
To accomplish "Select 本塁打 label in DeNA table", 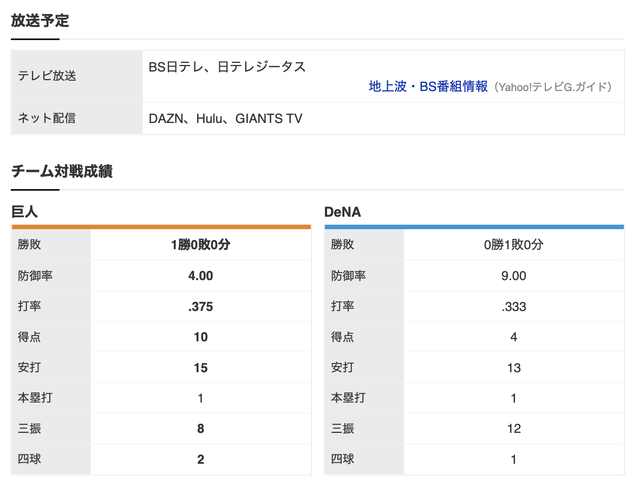I will 348,398.
